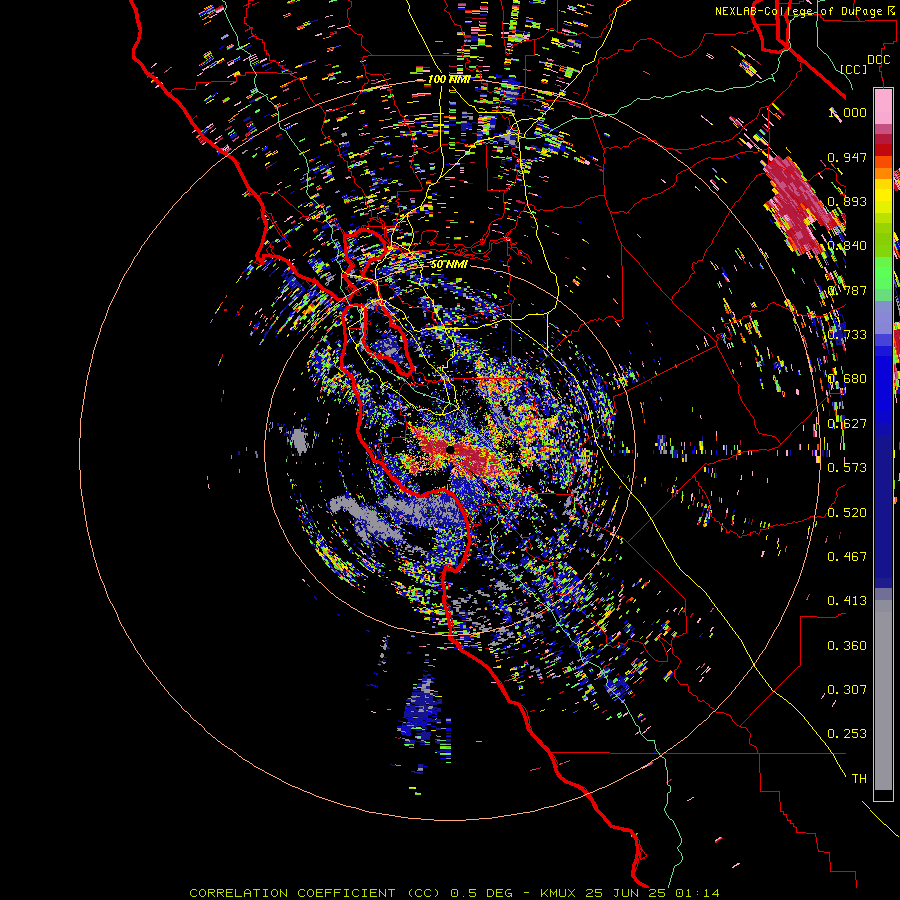Click the 0.573 scale value
Screen dimensions: 900x900
[x=847, y=468]
